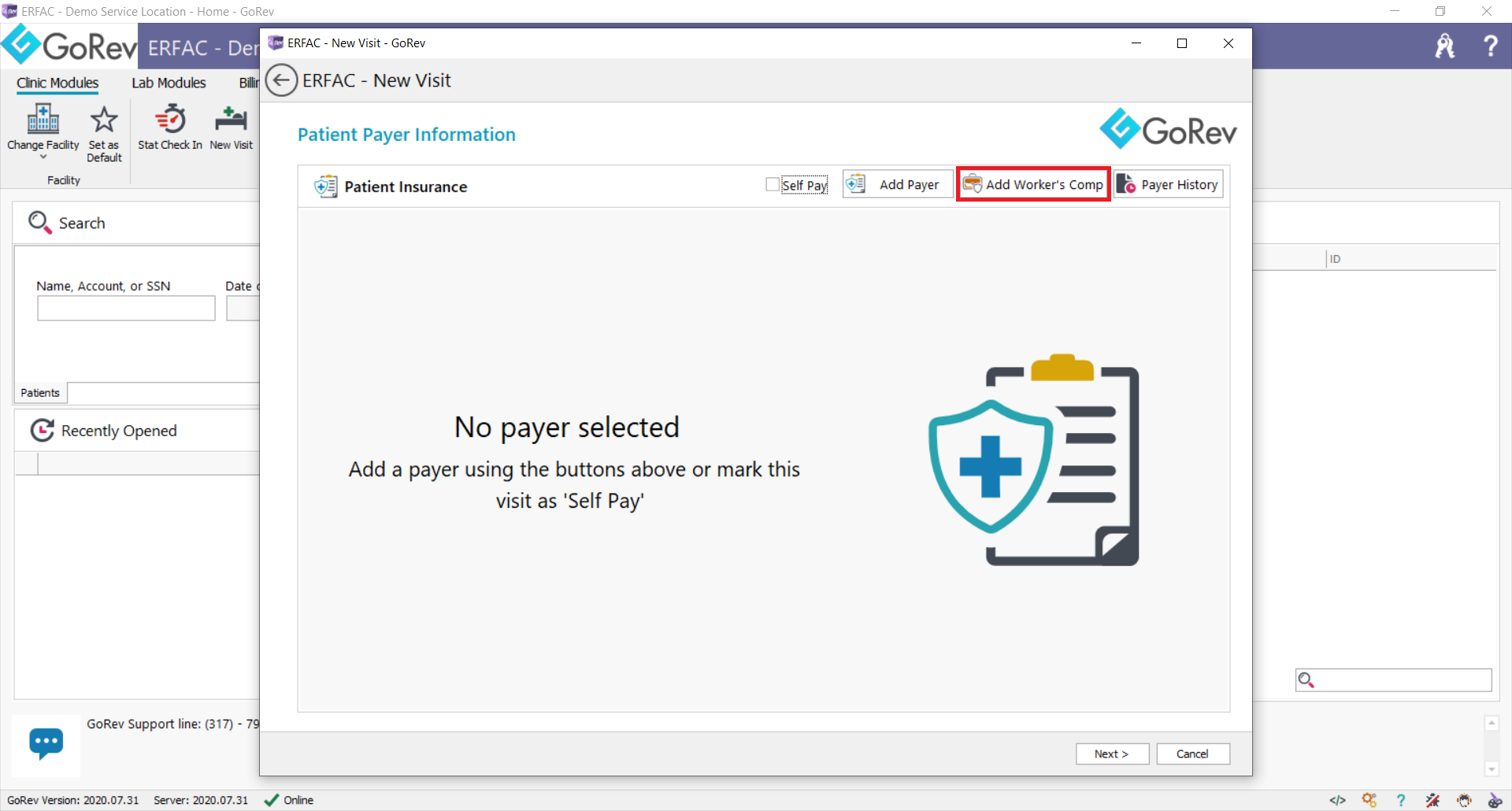Screen dimensions: 1512x811
Task: Tick the Self Pay checkbox
Action: 773,184
